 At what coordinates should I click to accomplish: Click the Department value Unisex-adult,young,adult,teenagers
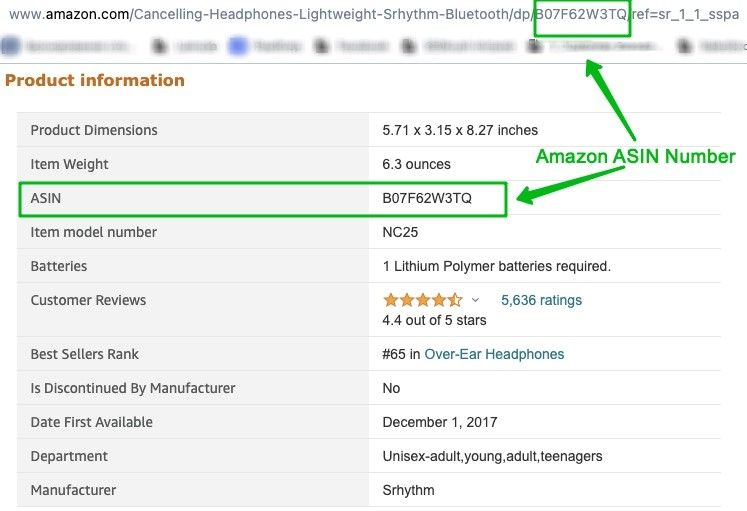point(492,456)
